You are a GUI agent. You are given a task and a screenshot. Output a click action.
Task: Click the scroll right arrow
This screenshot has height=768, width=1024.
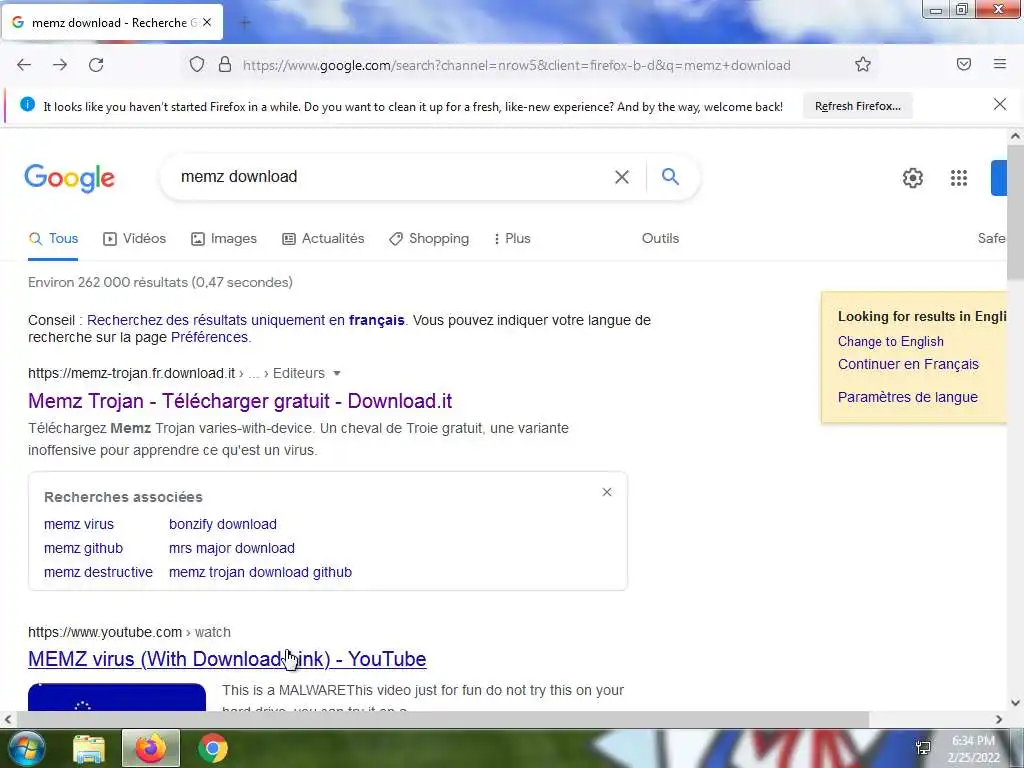999,720
